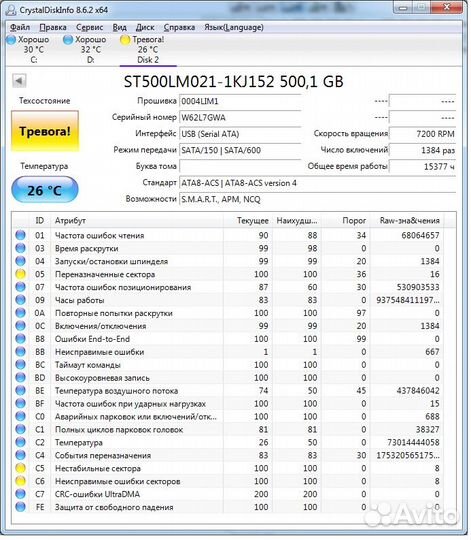
Task: Click the Атрибут column header
Action: coord(137,220)
